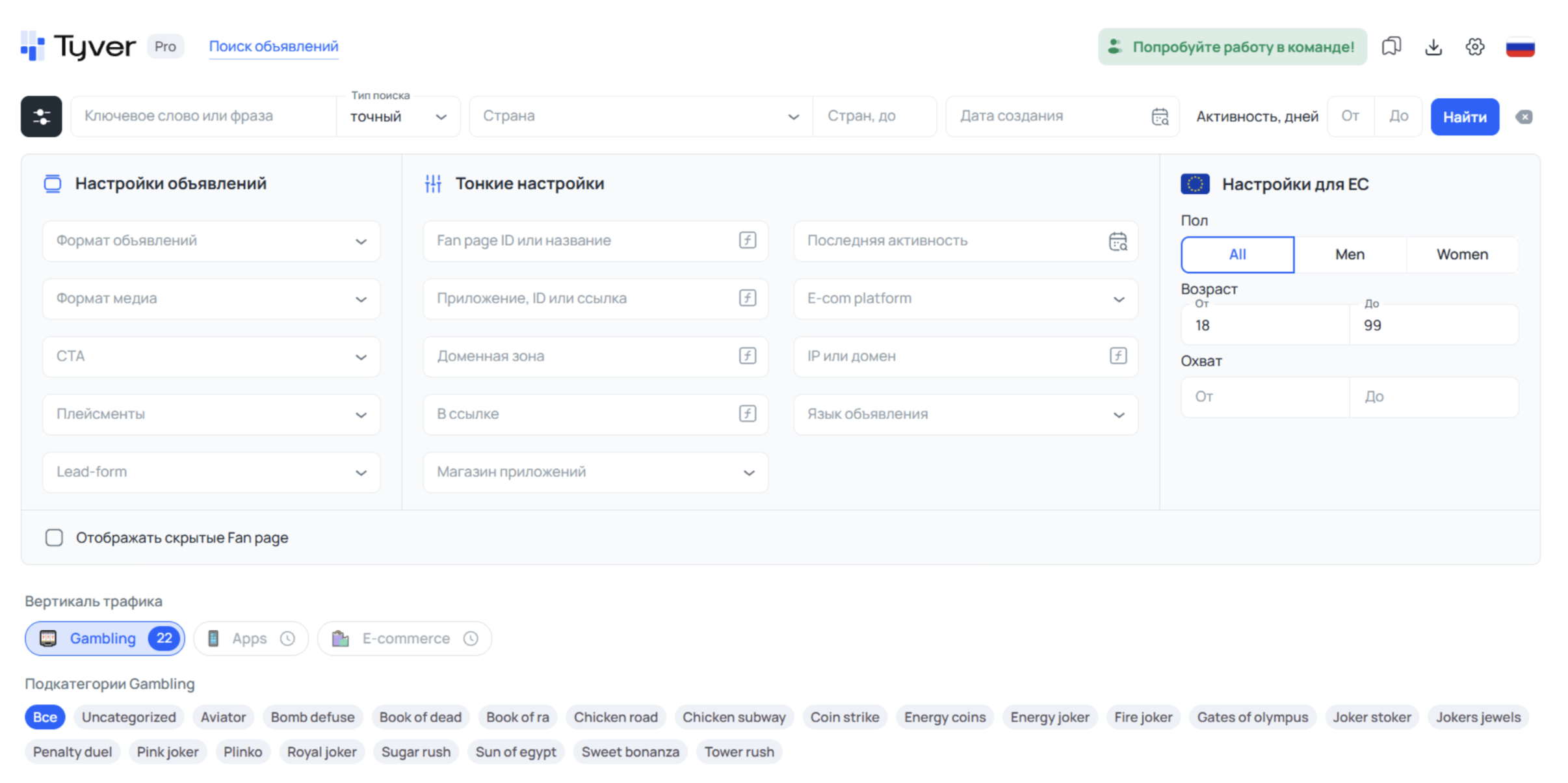Expand the Плейсменты dropdown

point(211,414)
